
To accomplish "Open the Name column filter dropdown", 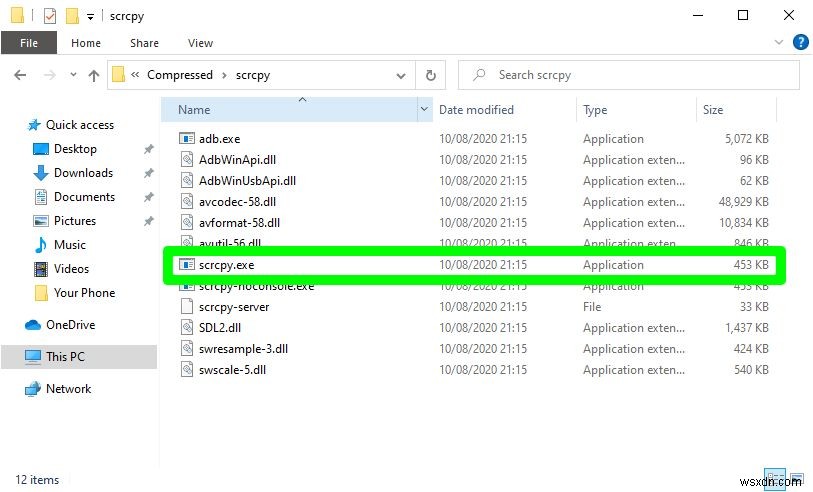I will tap(424, 109).
